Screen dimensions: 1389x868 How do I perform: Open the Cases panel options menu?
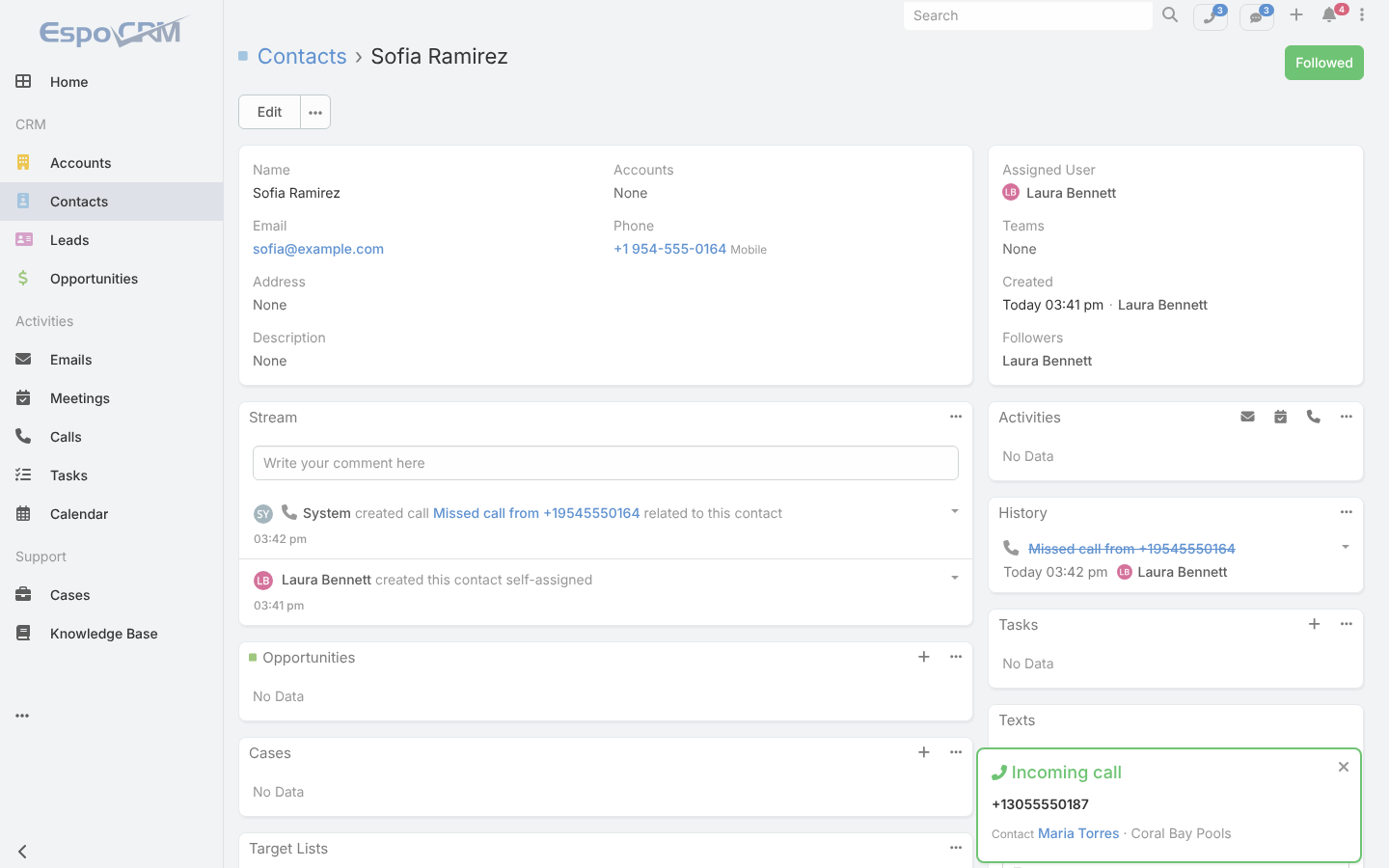pyautogui.click(x=956, y=752)
